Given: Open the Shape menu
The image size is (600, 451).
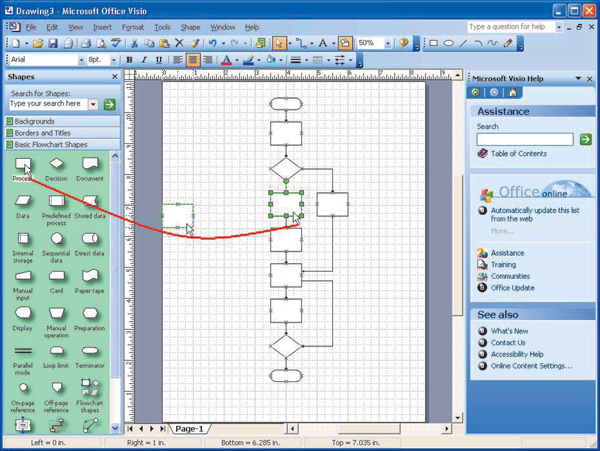Looking at the screenshot, I should point(190,27).
